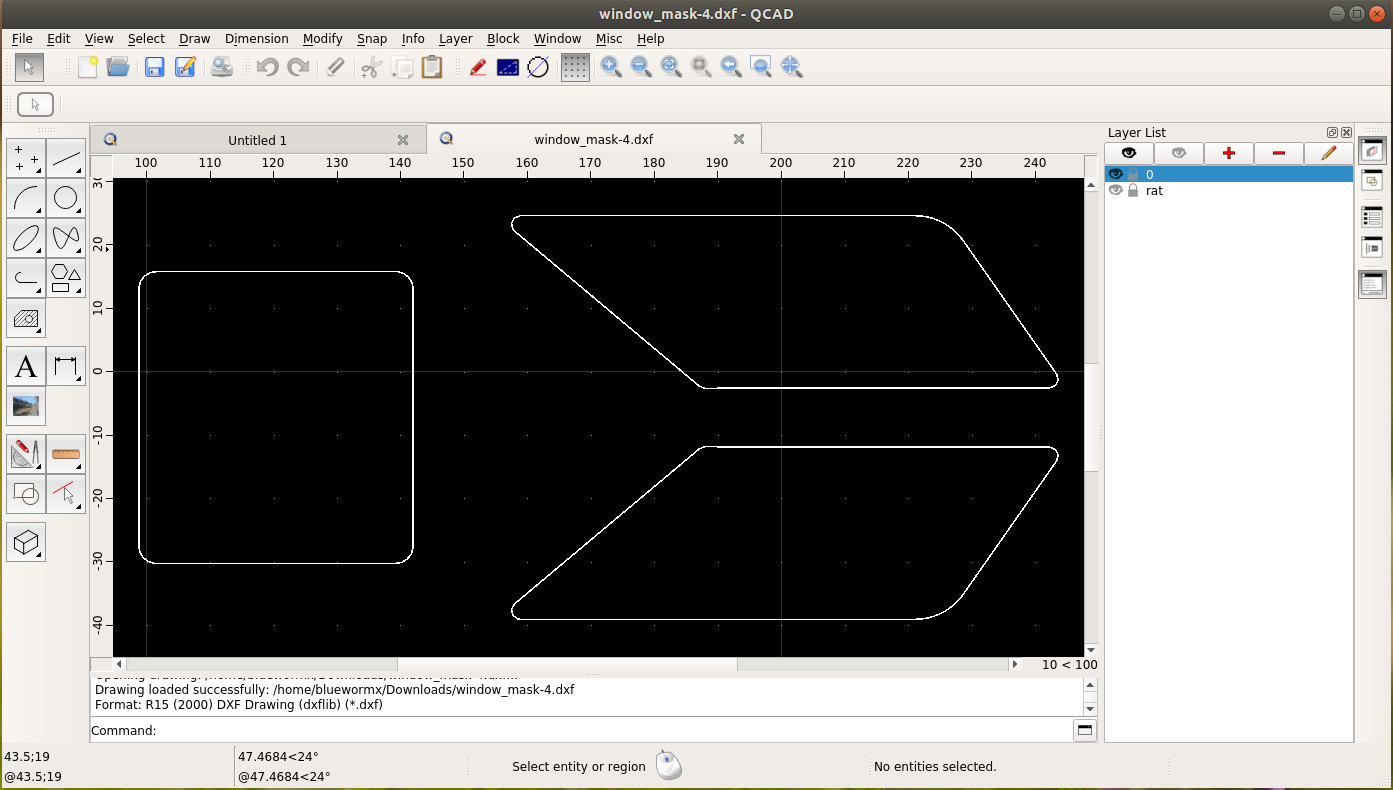This screenshot has height=790, width=1393.
Task: Open the Hatch tool
Action: 26,318
